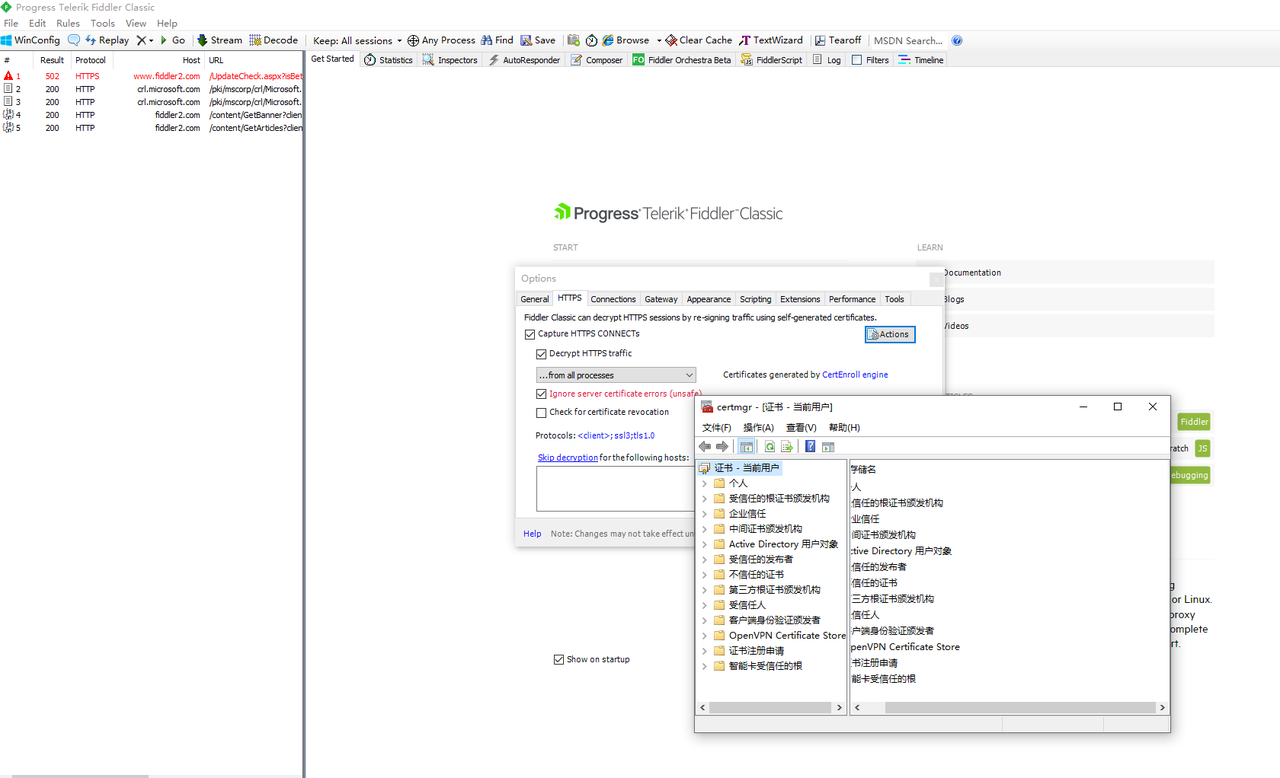
Task: Tearoff the inspectors panel
Action: coord(838,41)
